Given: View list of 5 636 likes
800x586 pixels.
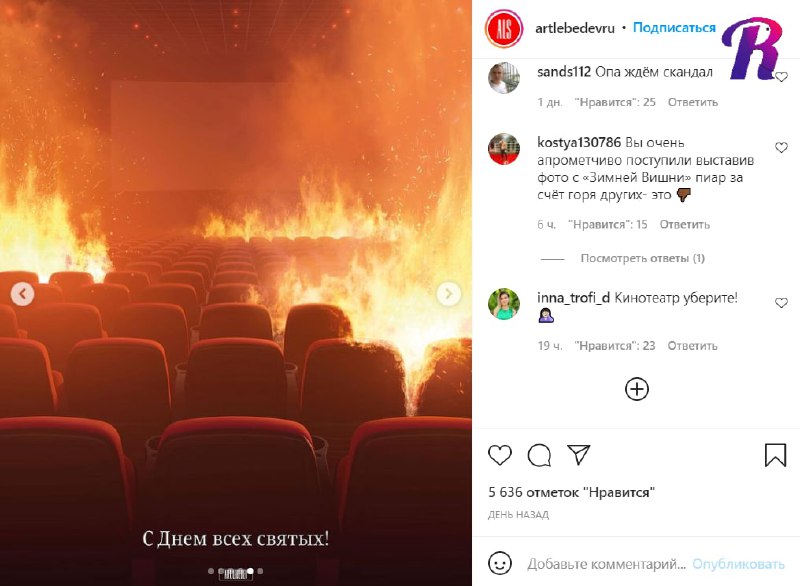Looking at the screenshot, I should [x=571, y=492].
